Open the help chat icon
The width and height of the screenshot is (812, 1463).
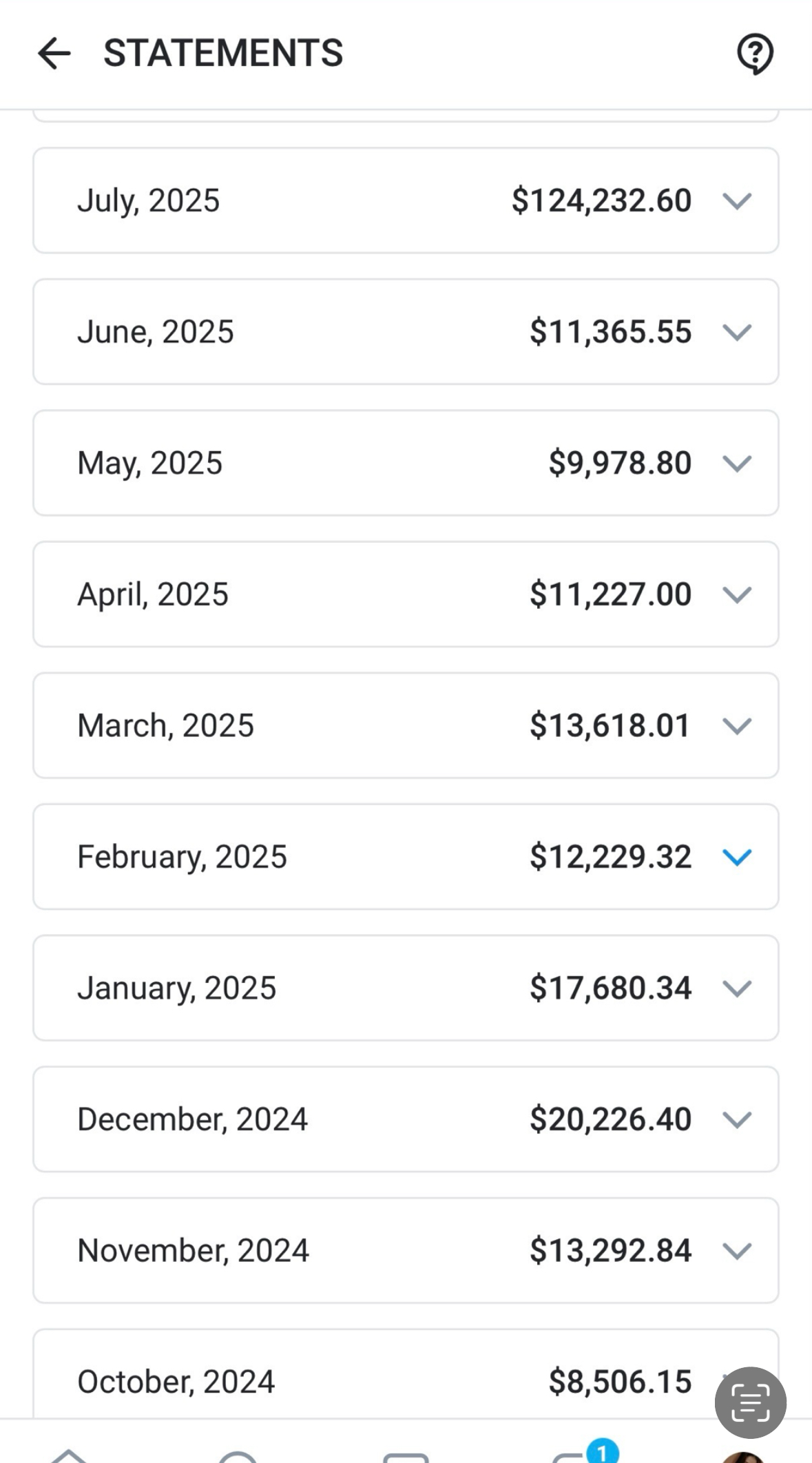(755, 54)
